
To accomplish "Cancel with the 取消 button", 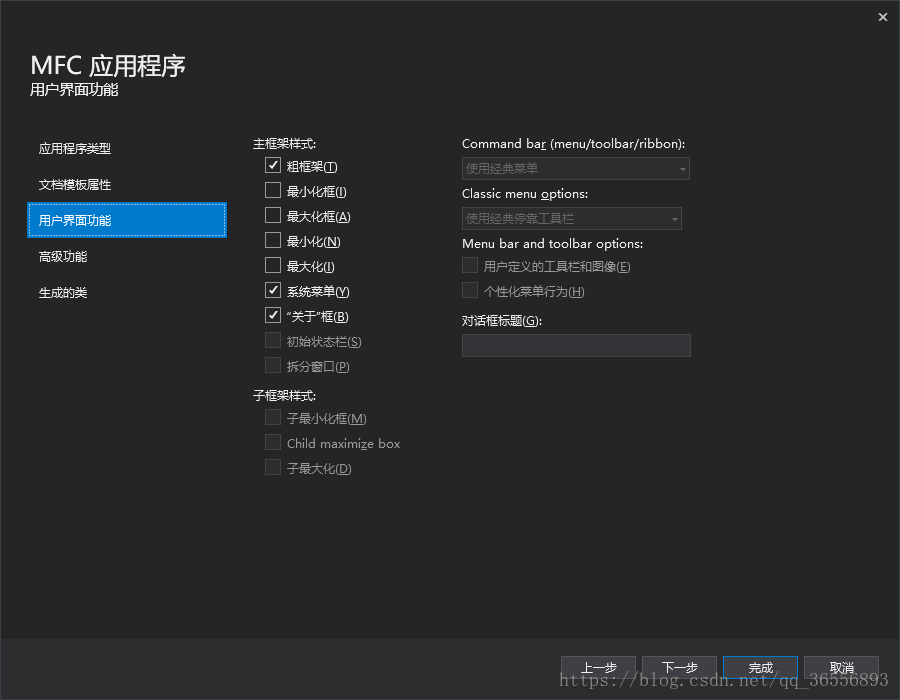I will 841,667.
